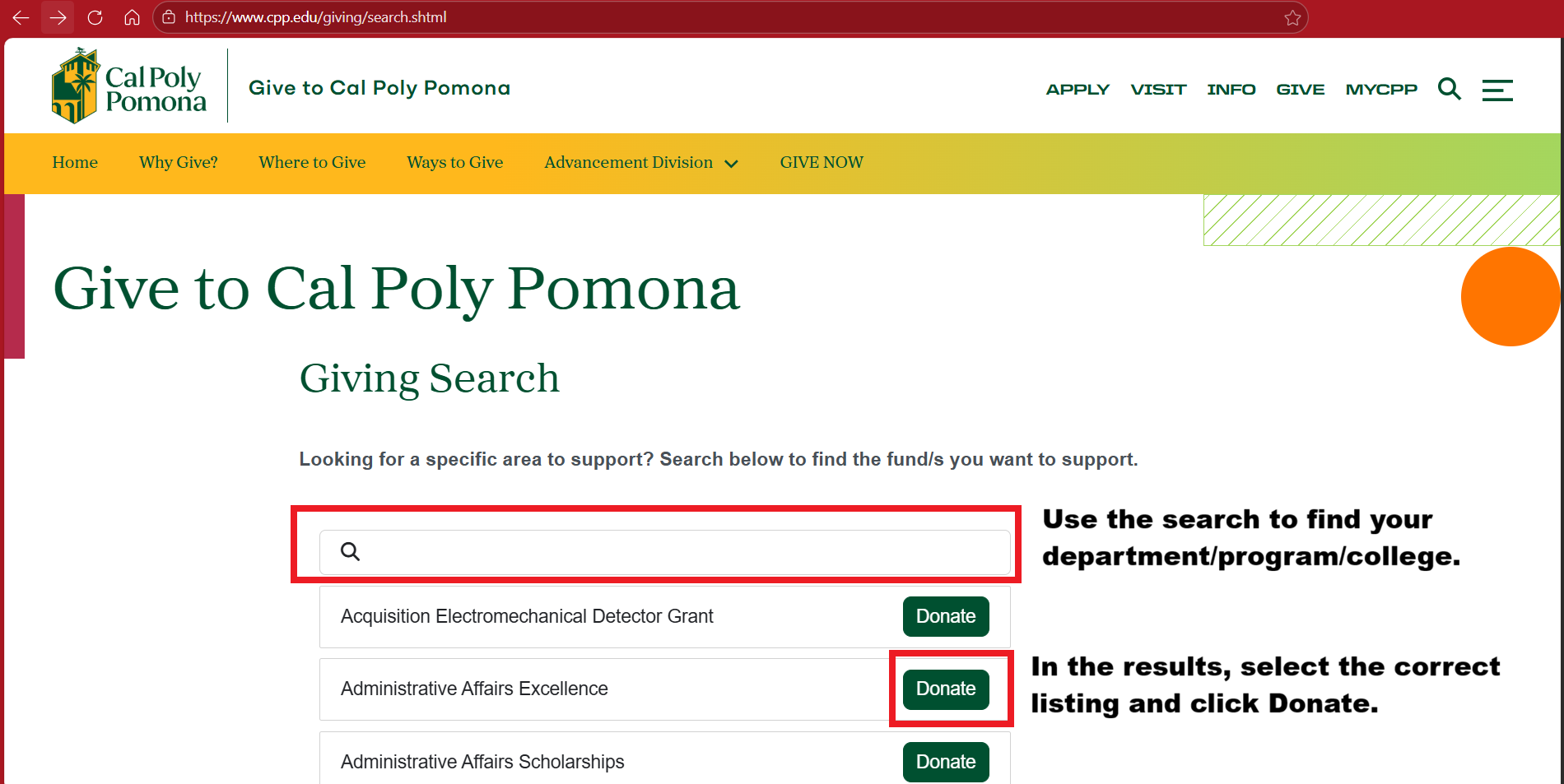
Task: Open the site search magnifier icon
Action: pos(1449,89)
